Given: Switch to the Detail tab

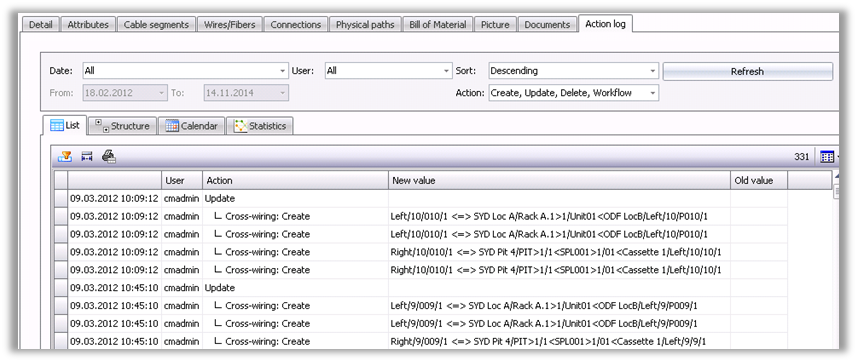Looking at the screenshot, I should coord(40,25).
